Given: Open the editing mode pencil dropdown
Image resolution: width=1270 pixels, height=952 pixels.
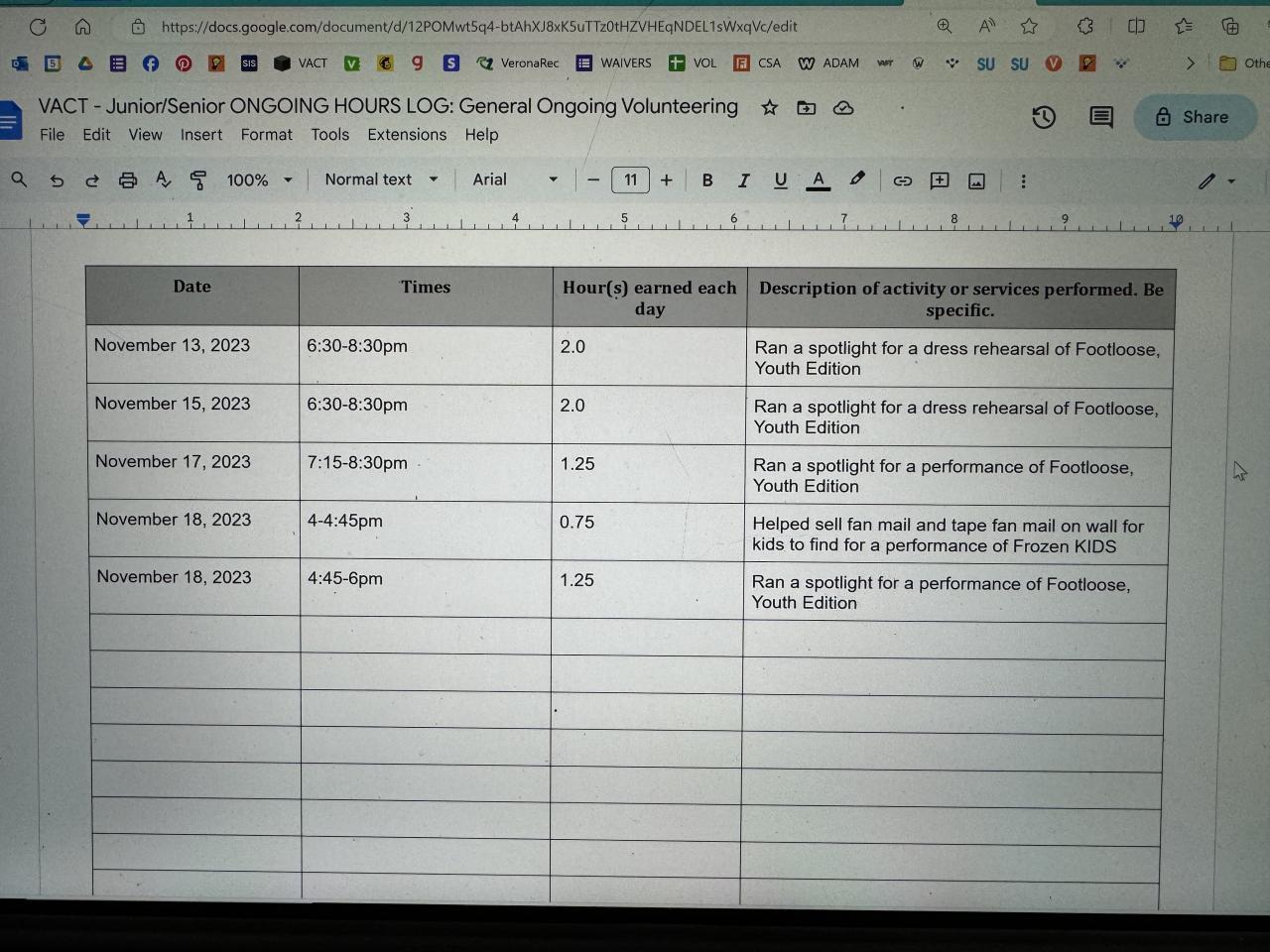Looking at the screenshot, I should 1216,181.
